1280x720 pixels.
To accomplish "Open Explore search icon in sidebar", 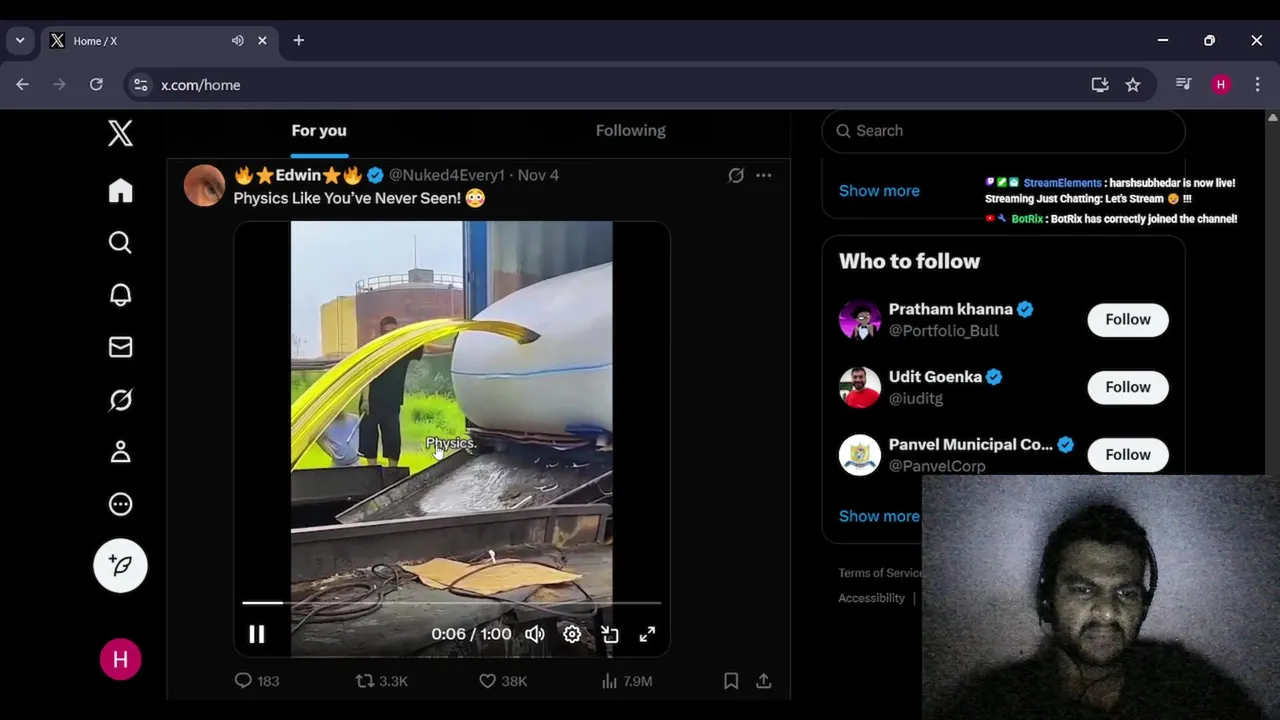I will click(x=120, y=243).
